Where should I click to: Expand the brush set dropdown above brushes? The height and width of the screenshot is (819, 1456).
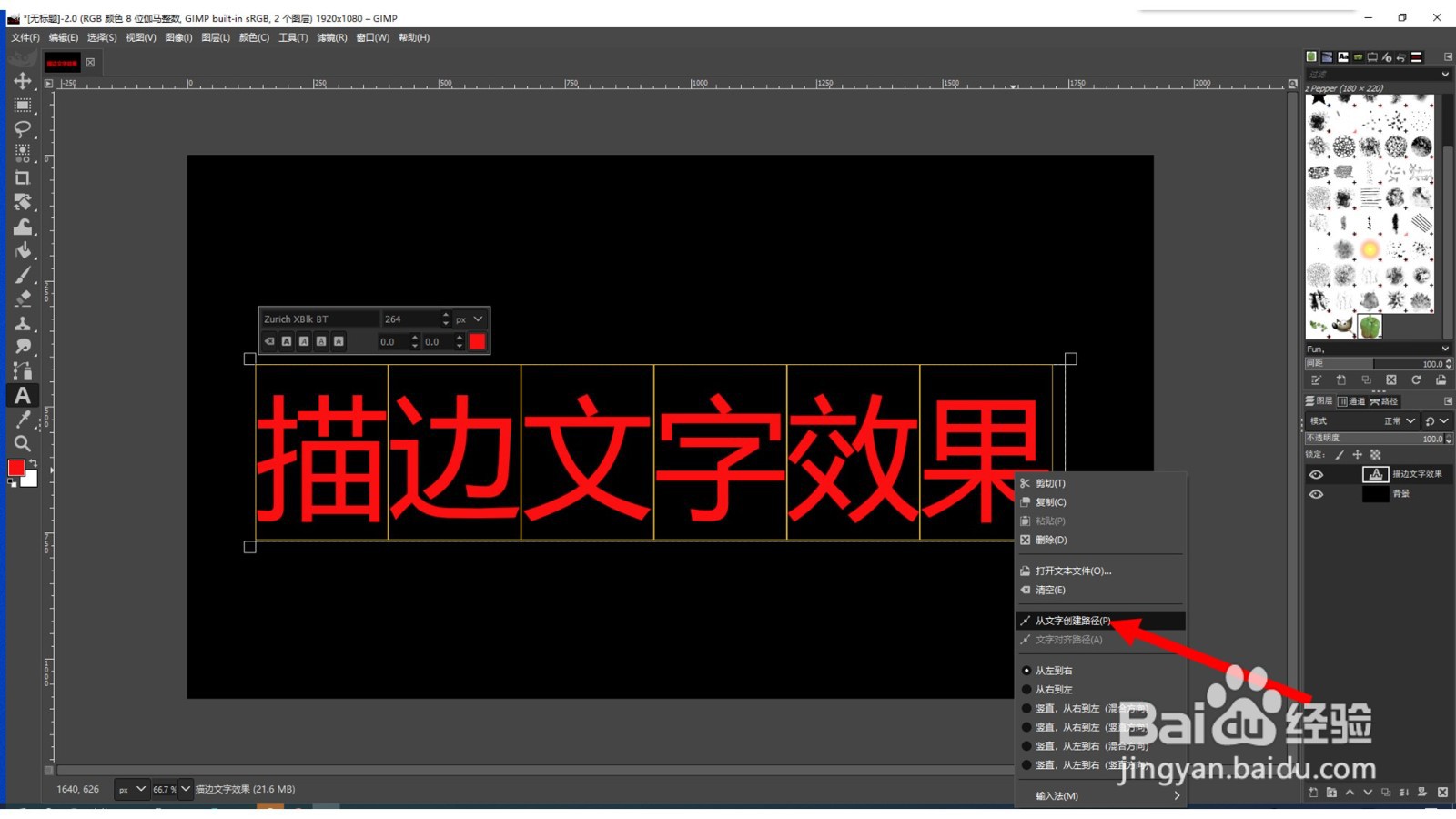(x=1445, y=74)
